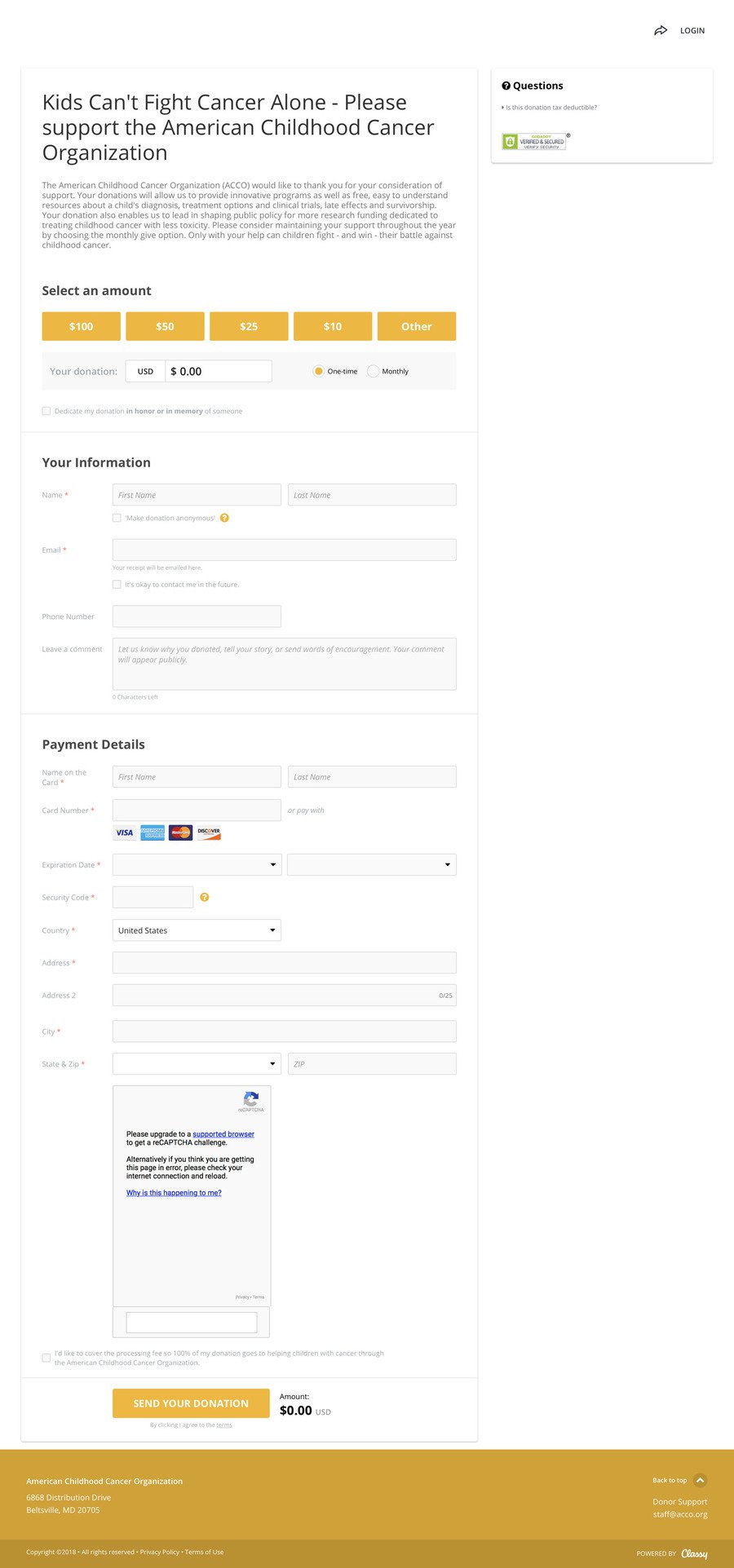Check 'Make donation anonymous' box

(x=117, y=518)
